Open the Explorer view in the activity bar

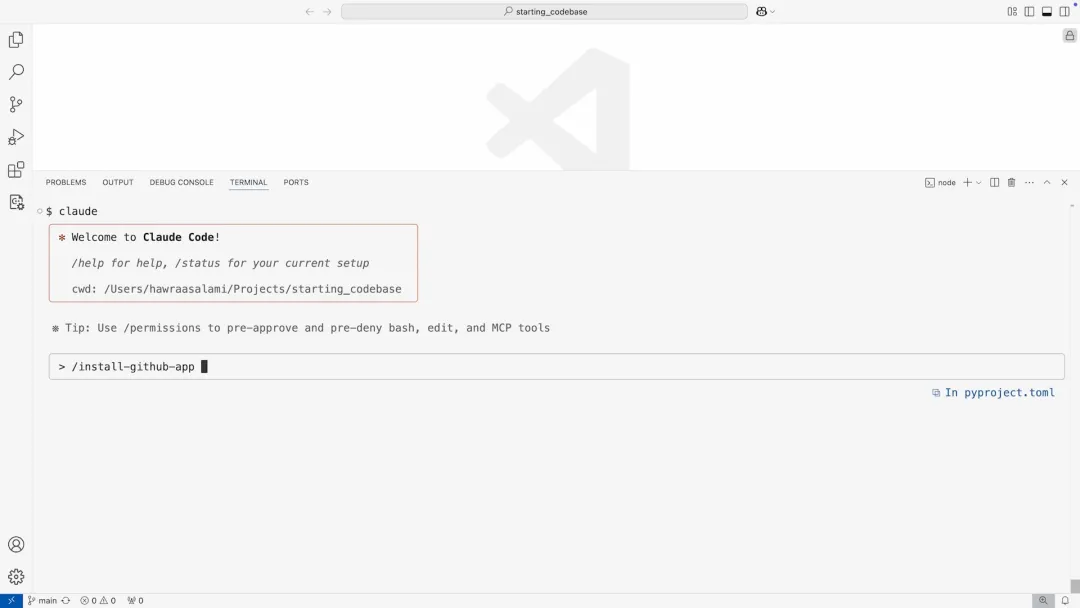(x=15, y=39)
